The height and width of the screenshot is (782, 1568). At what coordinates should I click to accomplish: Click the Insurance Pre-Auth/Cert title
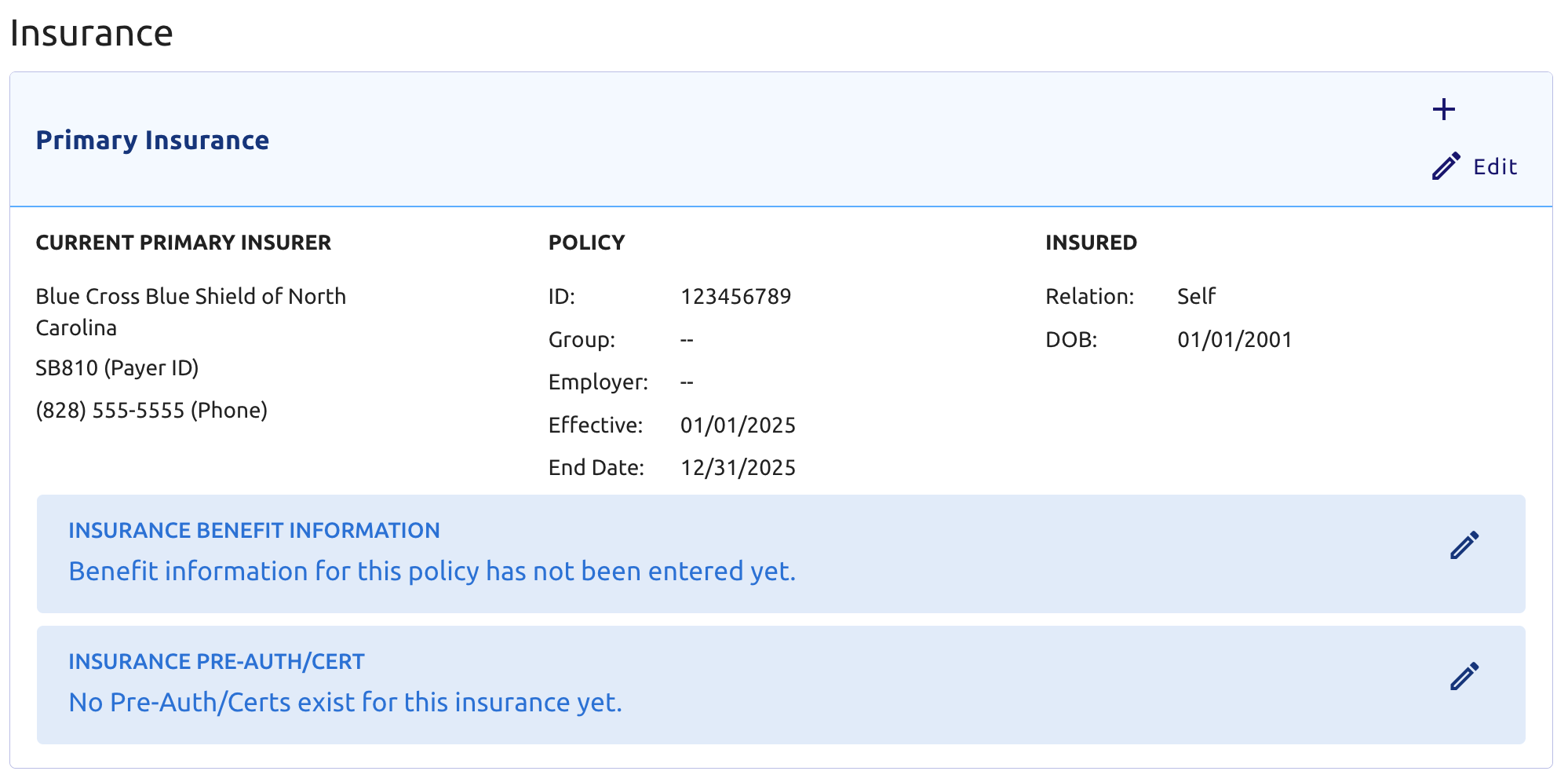pyautogui.click(x=217, y=662)
